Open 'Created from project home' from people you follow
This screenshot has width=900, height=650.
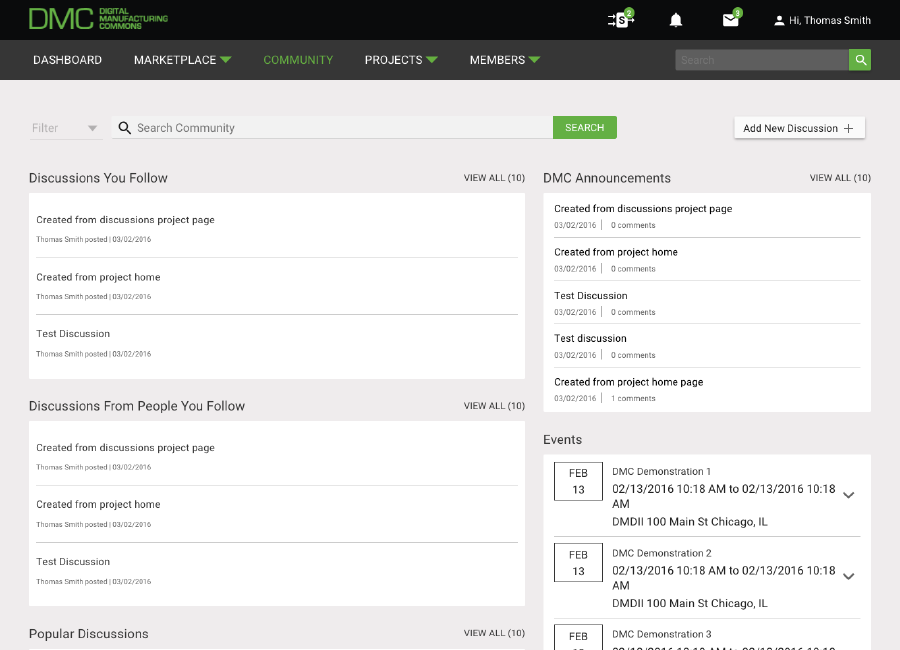(98, 504)
